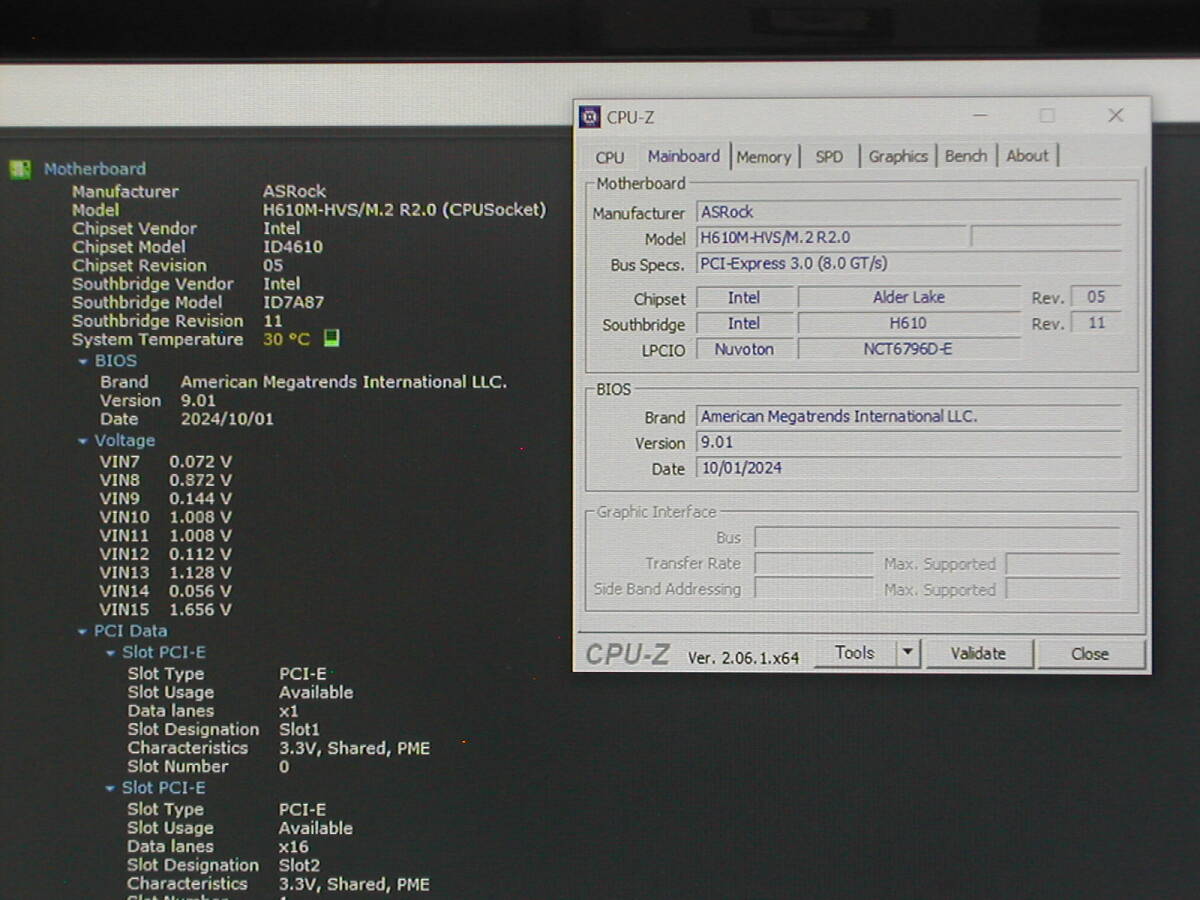Select the Chipset Model ID4610 value
1200x900 pixels.
click(x=293, y=247)
